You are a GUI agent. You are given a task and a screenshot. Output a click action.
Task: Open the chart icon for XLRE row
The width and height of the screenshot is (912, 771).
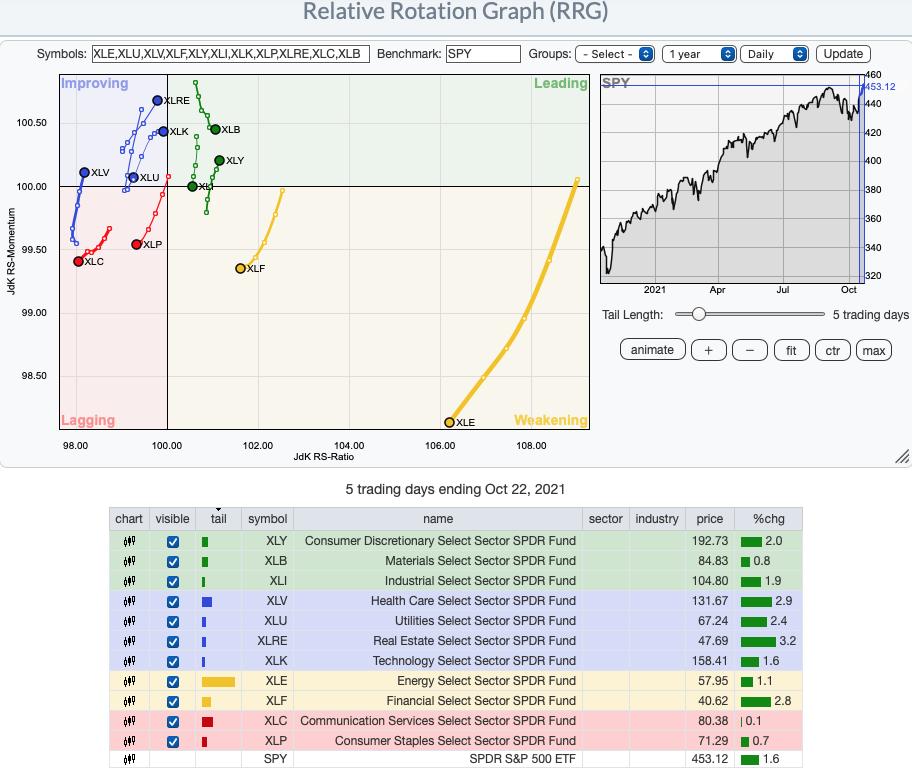(x=129, y=641)
